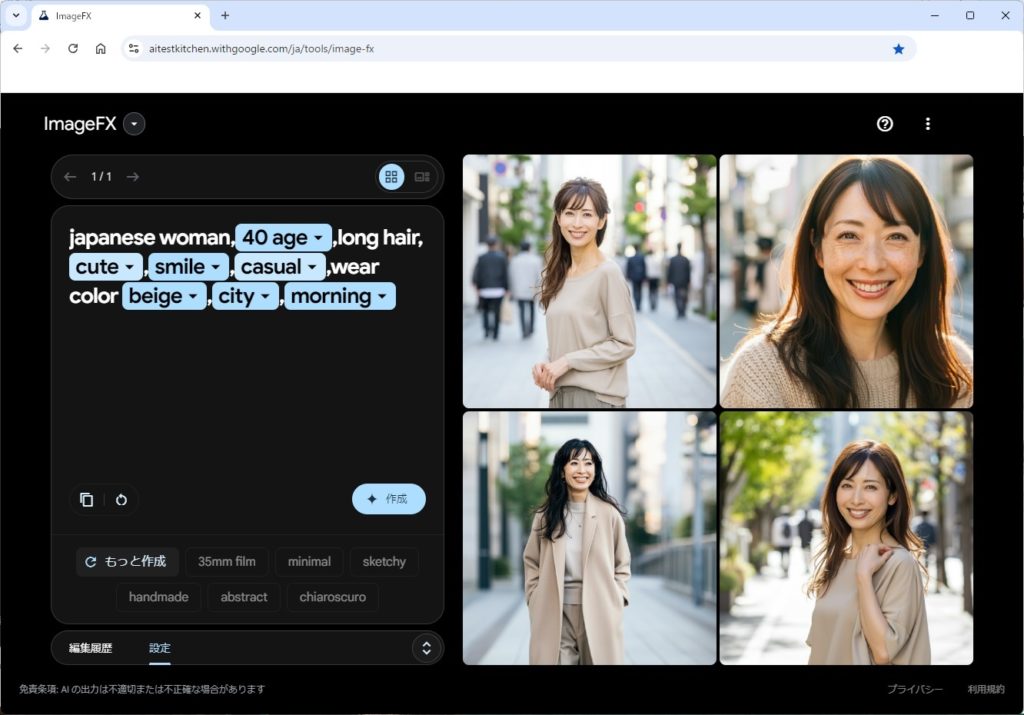
Task: Switch to single image detail view
Action: tap(422, 177)
